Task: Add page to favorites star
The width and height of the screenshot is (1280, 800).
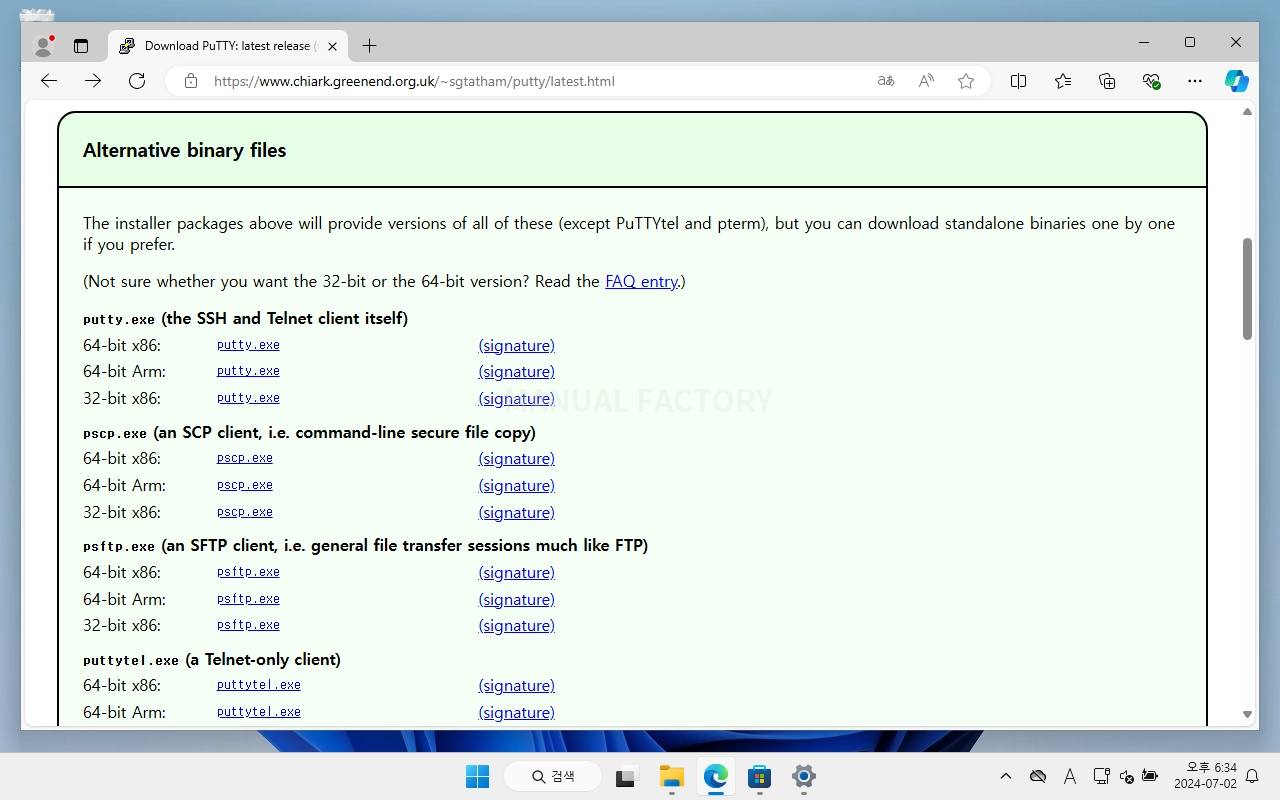Action: (966, 81)
